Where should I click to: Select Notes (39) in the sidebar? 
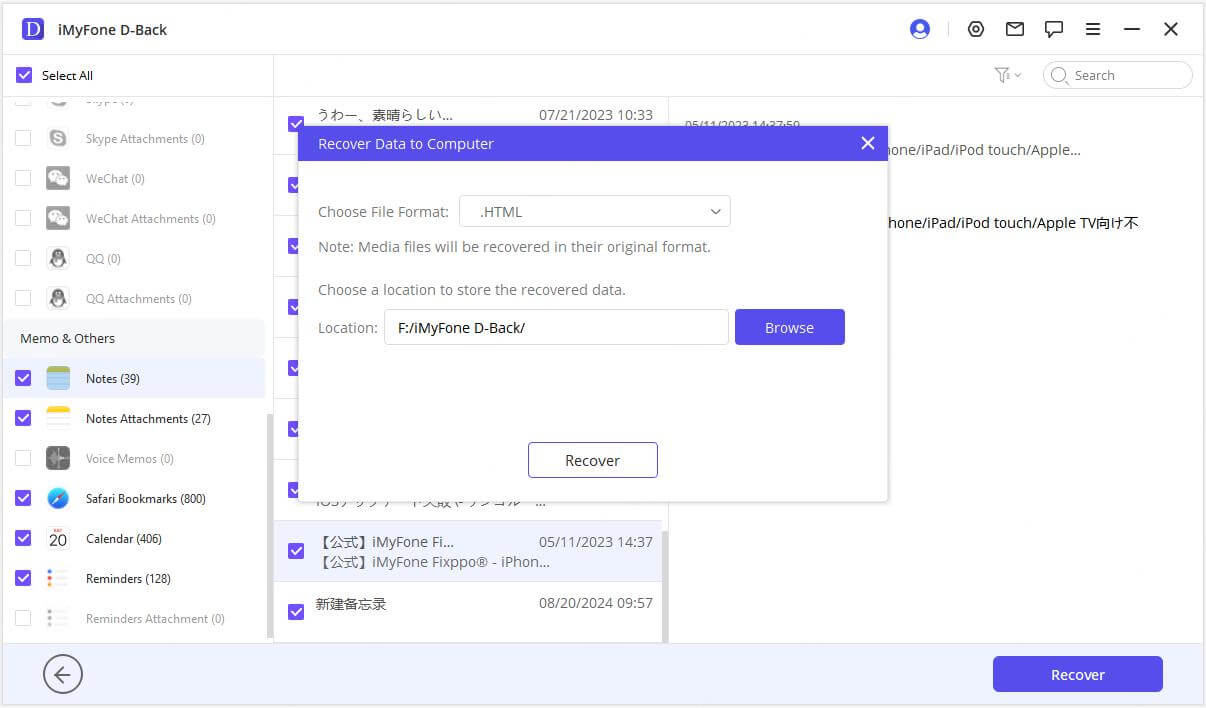coord(134,378)
